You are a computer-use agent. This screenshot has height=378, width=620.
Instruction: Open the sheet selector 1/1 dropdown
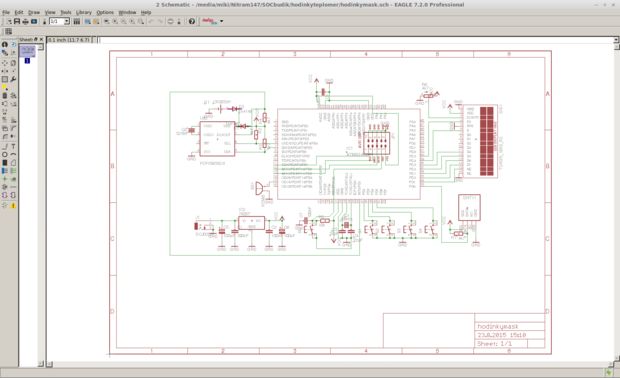point(66,21)
